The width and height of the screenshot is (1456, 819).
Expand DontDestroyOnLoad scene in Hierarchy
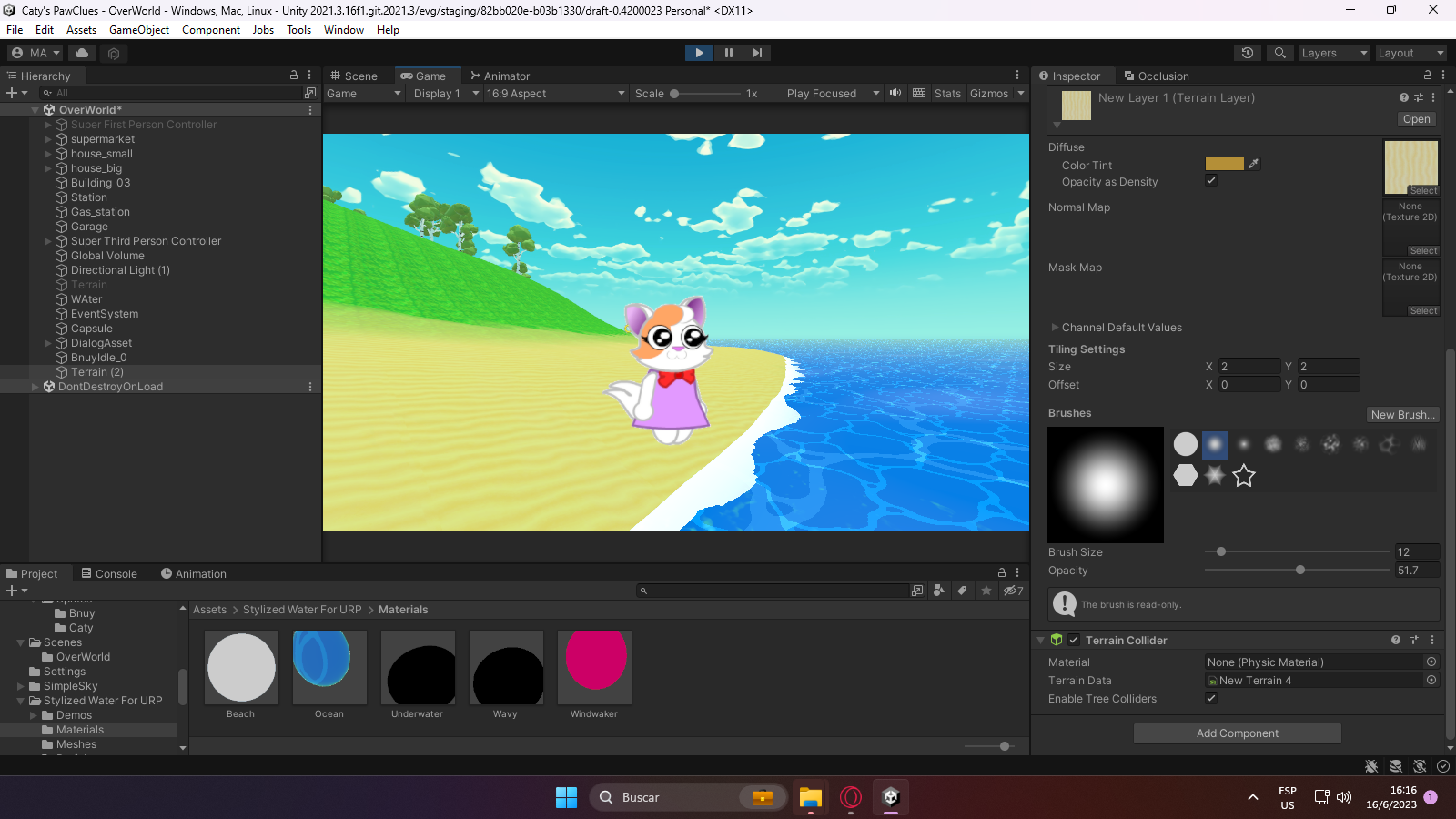[x=35, y=387]
